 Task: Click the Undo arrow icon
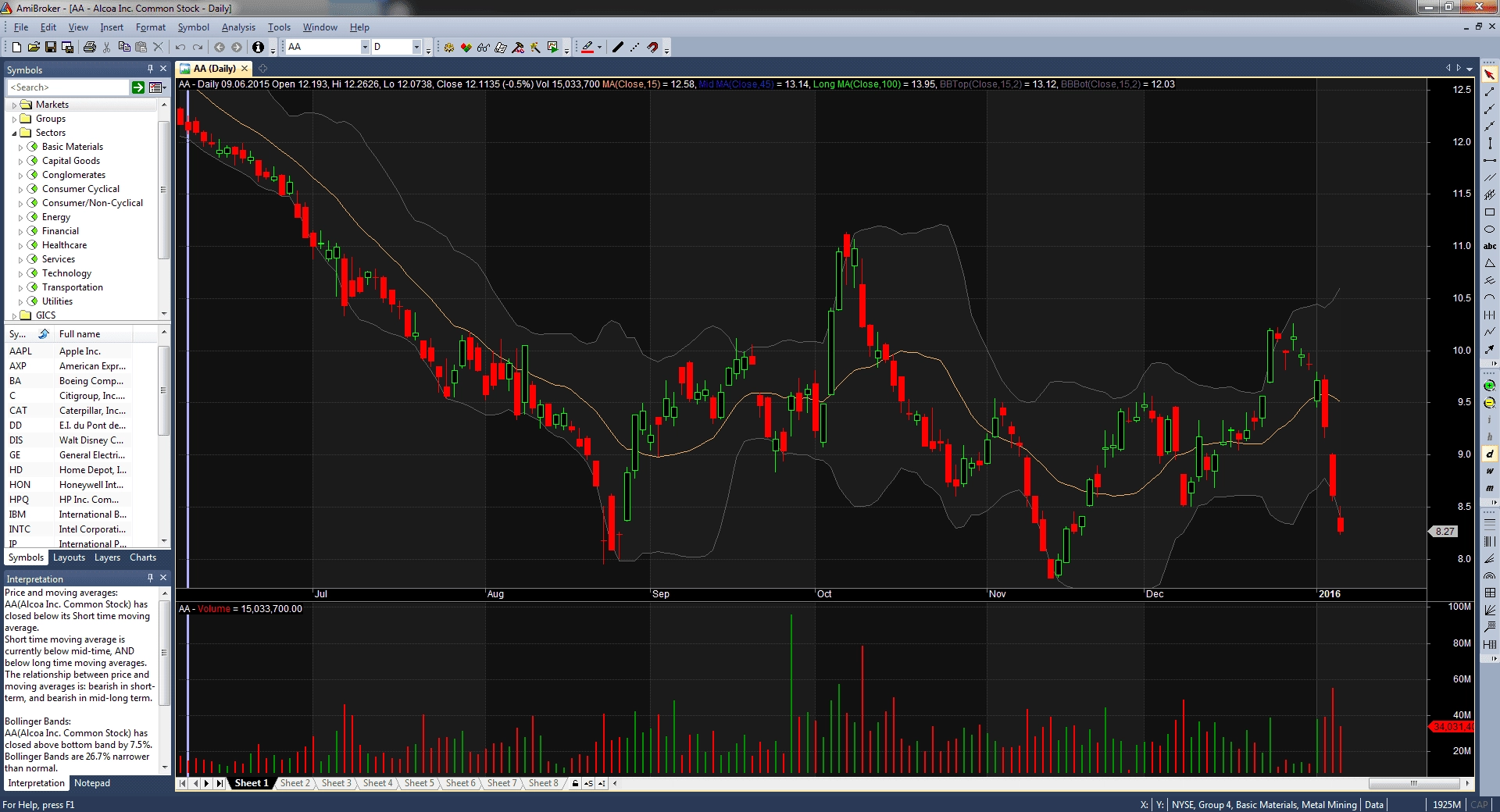point(180,48)
